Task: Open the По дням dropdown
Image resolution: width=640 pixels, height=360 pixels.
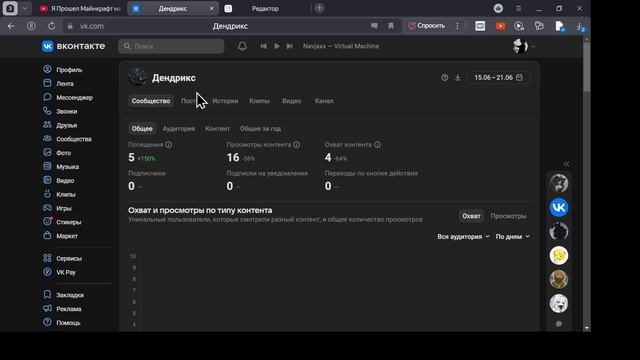Action: [x=512, y=237]
